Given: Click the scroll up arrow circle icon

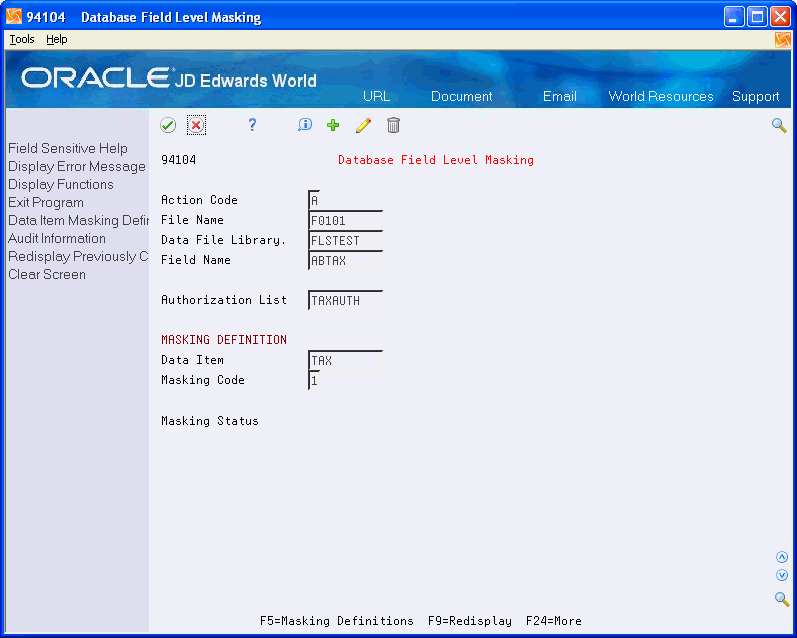Looking at the screenshot, I should coord(782,557).
